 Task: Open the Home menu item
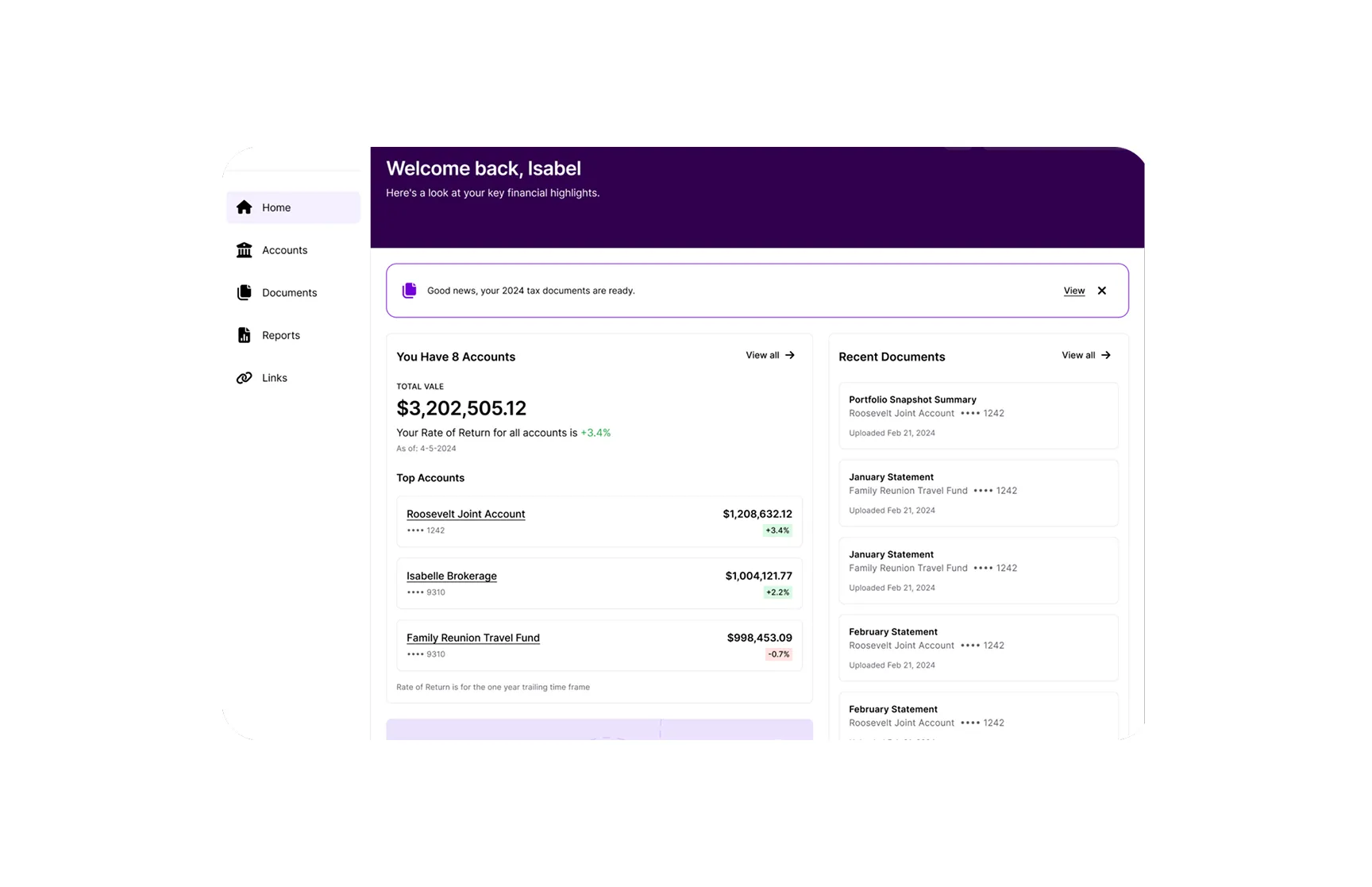[293, 207]
